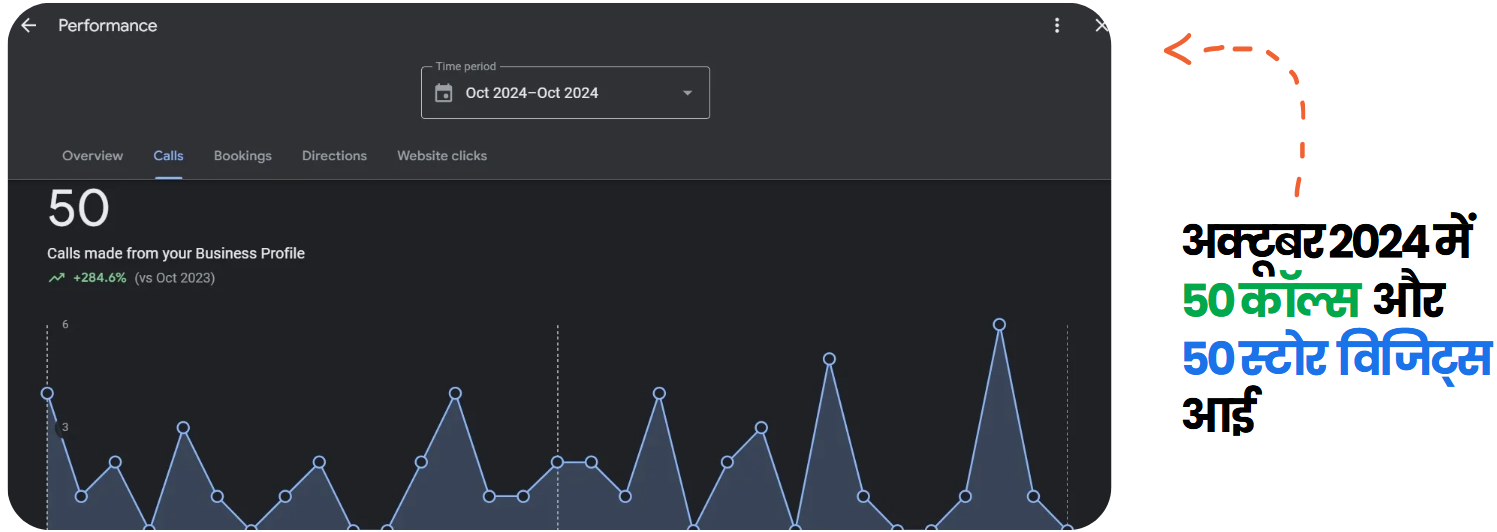
Task: Open the three-dot more options menu
Action: [x=1057, y=26]
